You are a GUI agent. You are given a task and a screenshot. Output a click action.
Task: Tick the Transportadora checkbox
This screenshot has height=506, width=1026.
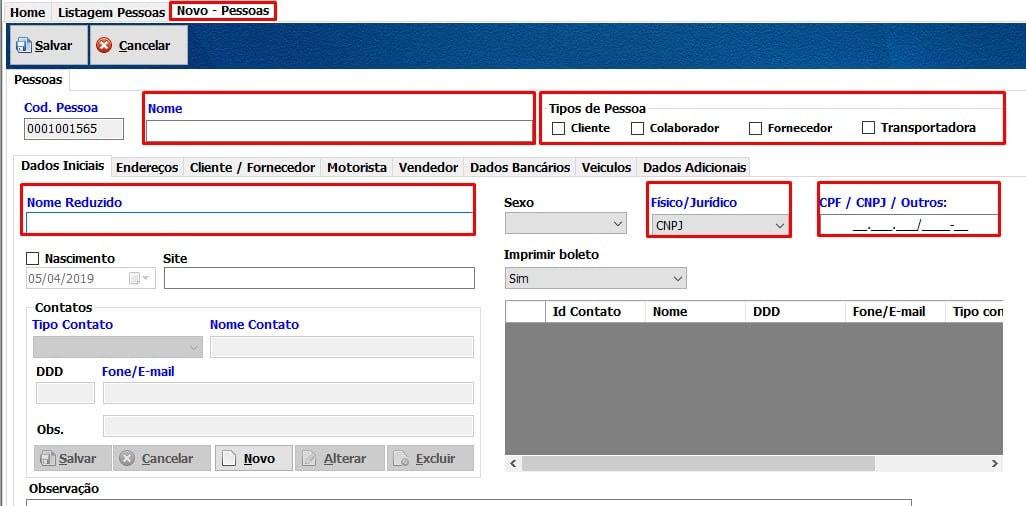coord(868,128)
